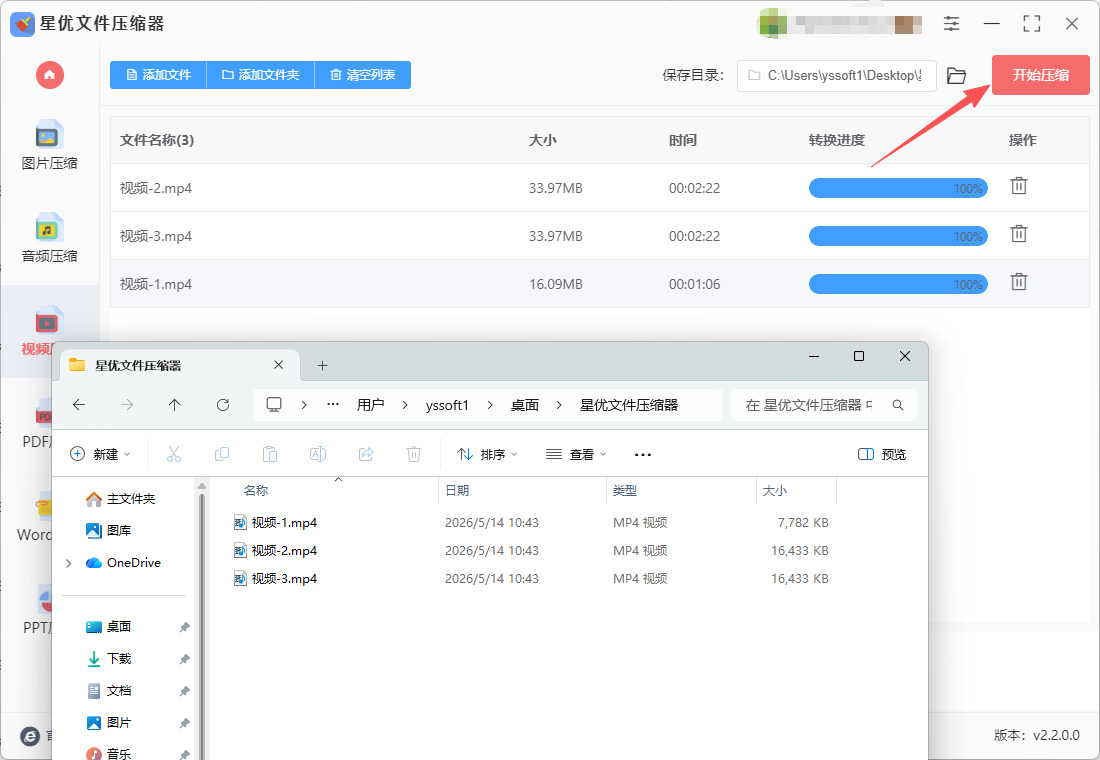The image size is (1100, 760).
Task: Show hidden path segments ellipsis in address bar
Action: (x=333, y=404)
